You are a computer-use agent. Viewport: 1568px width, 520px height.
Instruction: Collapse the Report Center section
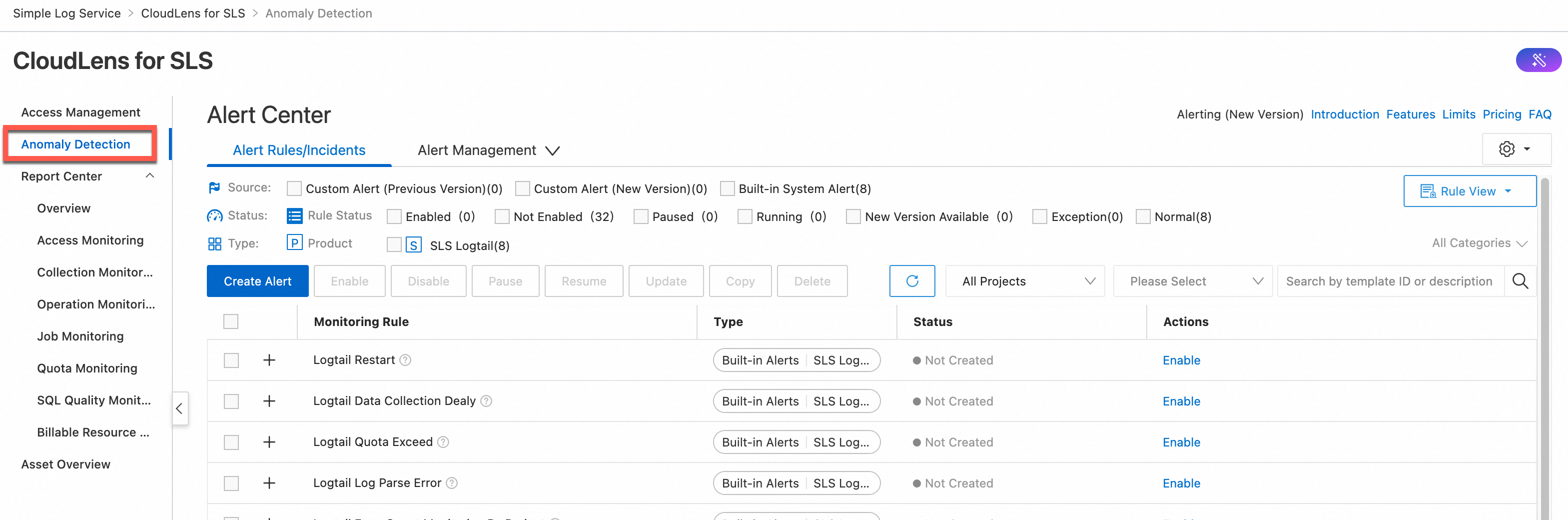(x=150, y=176)
